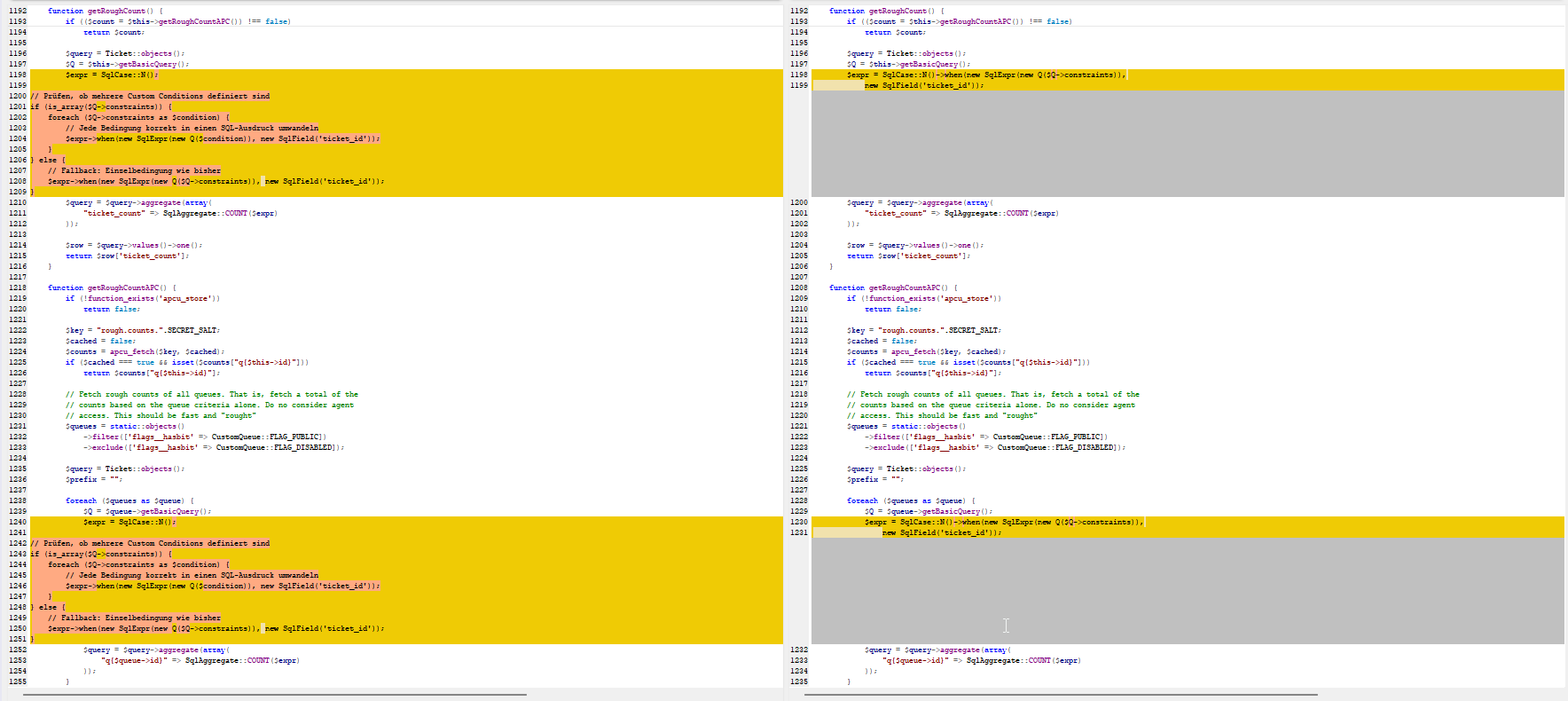Click right pane line 1199 'new SqlField('ticket_id'));'
This screenshot has width=1568, height=701.
coord(924,85)
